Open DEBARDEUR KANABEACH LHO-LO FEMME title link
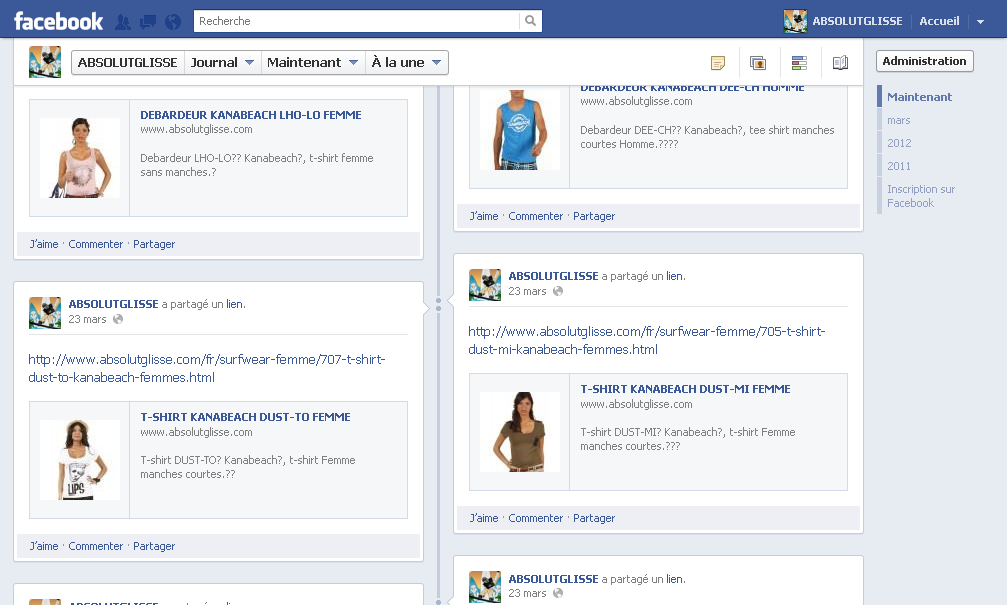Image resolution: width=1007 pixels, height=605 pixels. [250, 115]
